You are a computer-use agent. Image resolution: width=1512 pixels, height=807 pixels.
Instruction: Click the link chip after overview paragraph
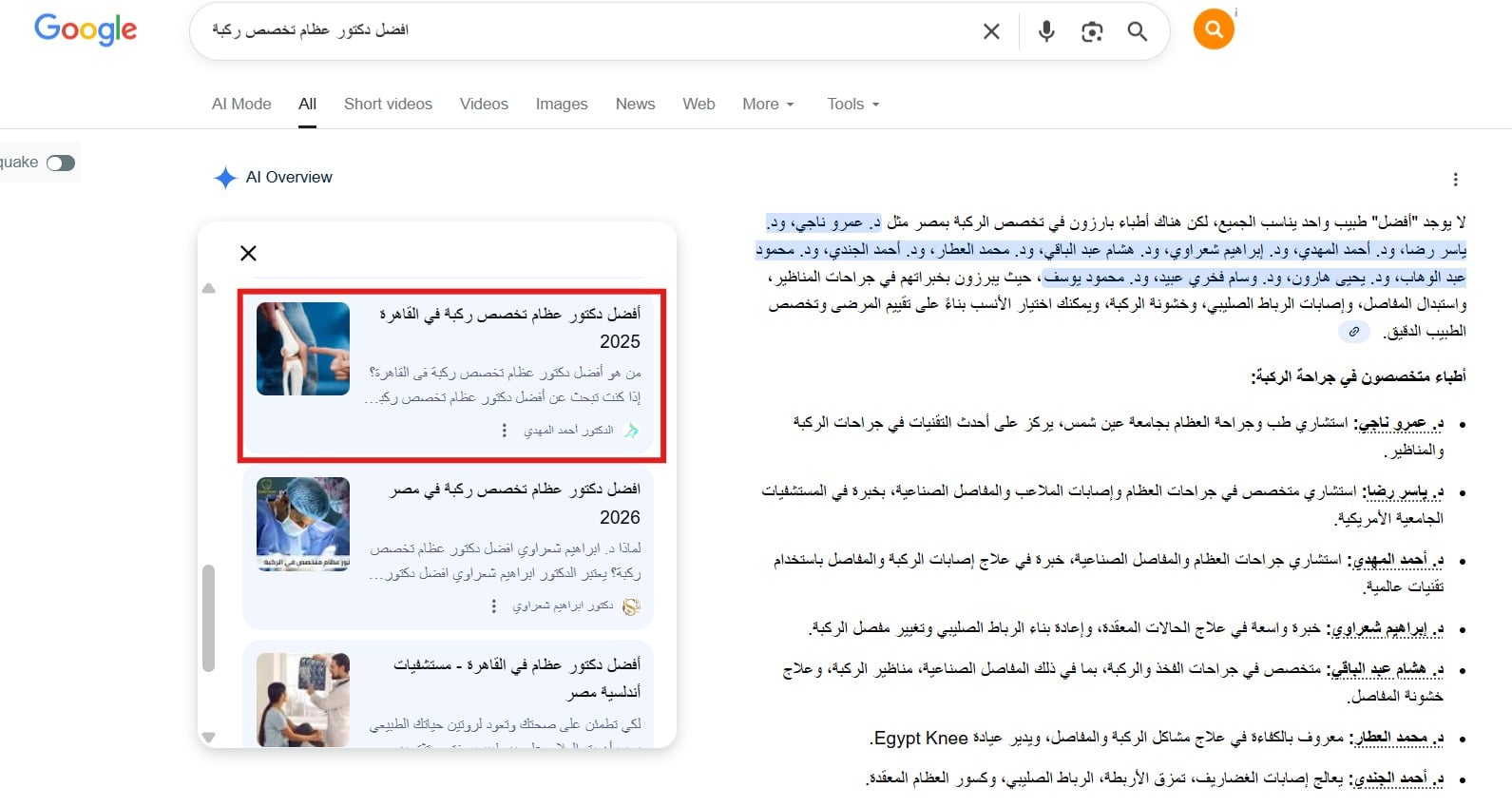coord(1353,332)
